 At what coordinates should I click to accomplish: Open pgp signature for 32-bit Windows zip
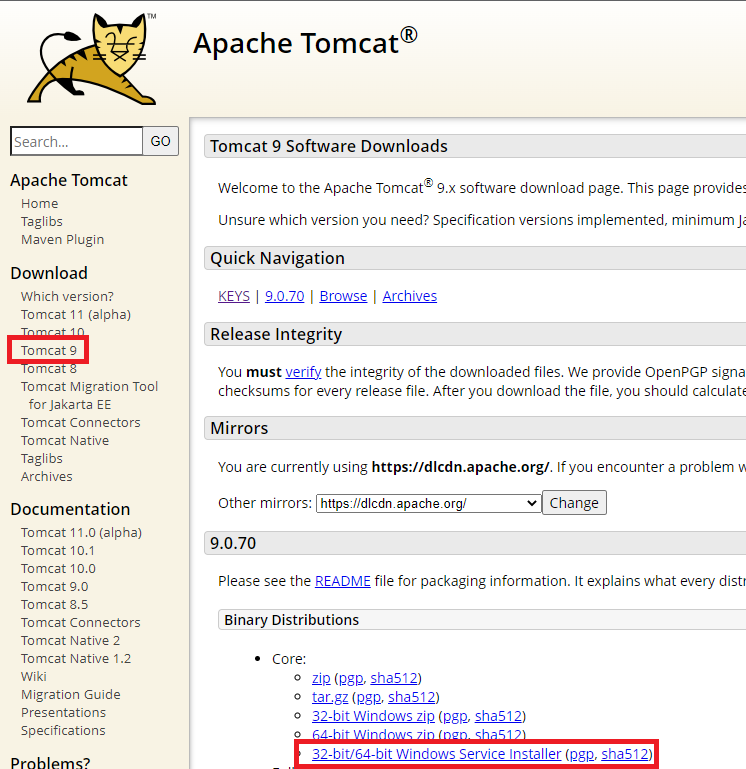[455, 716]
